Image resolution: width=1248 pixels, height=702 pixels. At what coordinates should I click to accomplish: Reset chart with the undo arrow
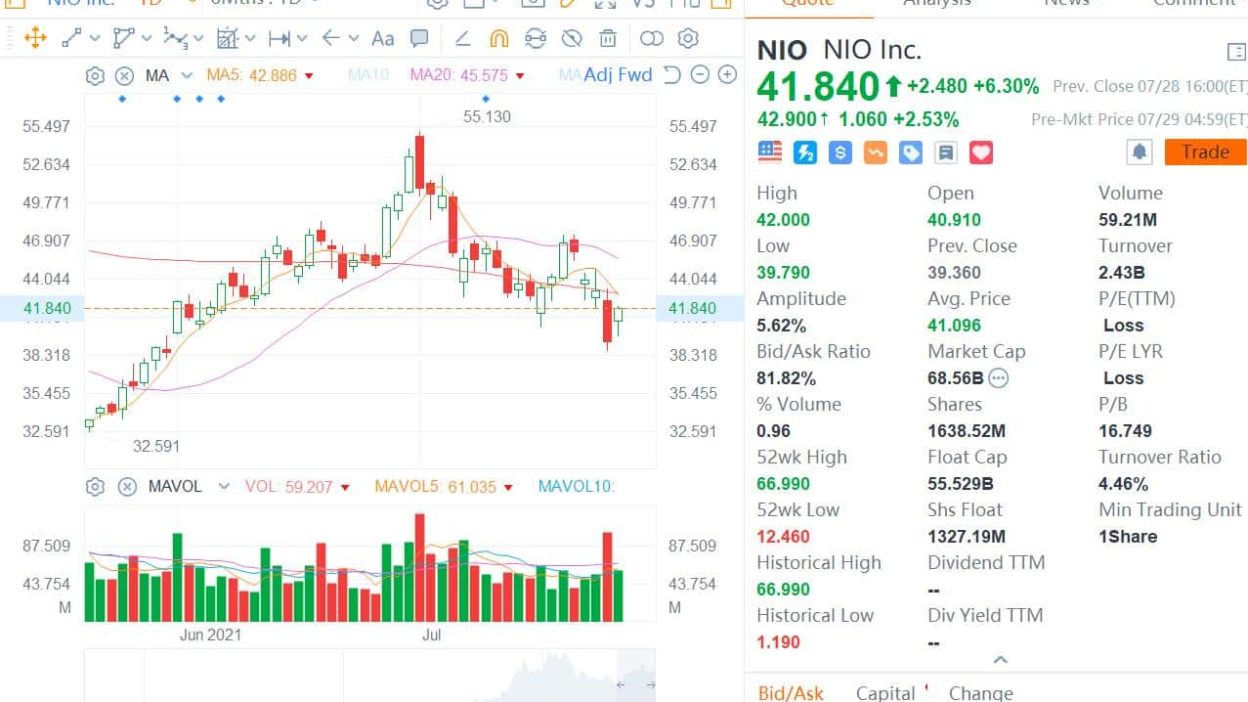coord(672,74)
